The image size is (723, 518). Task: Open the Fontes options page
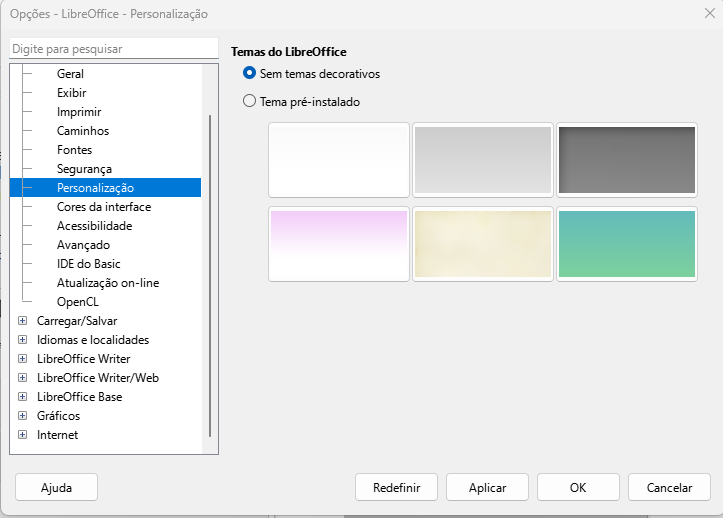74,149
